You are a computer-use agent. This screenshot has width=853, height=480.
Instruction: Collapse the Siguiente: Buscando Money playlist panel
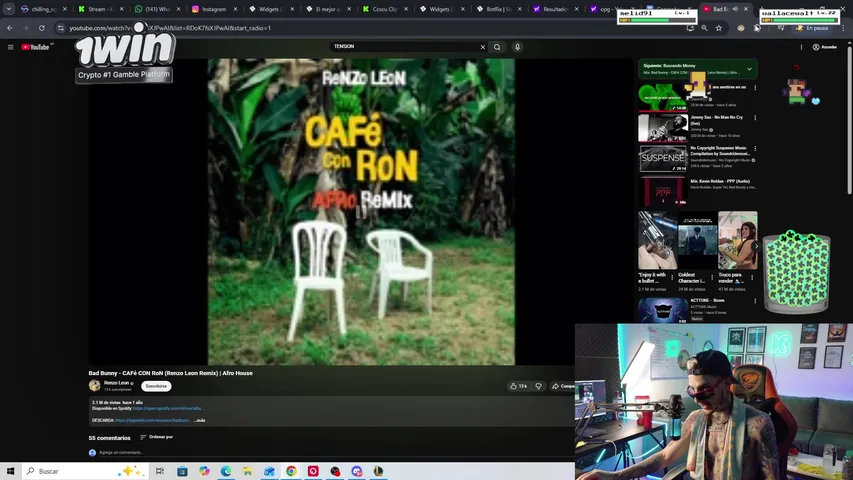pos(749,69)
